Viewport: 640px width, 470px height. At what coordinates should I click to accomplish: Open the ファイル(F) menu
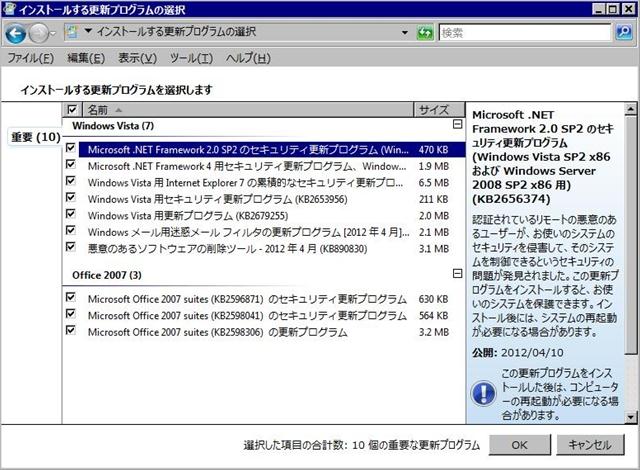[31, 58]
